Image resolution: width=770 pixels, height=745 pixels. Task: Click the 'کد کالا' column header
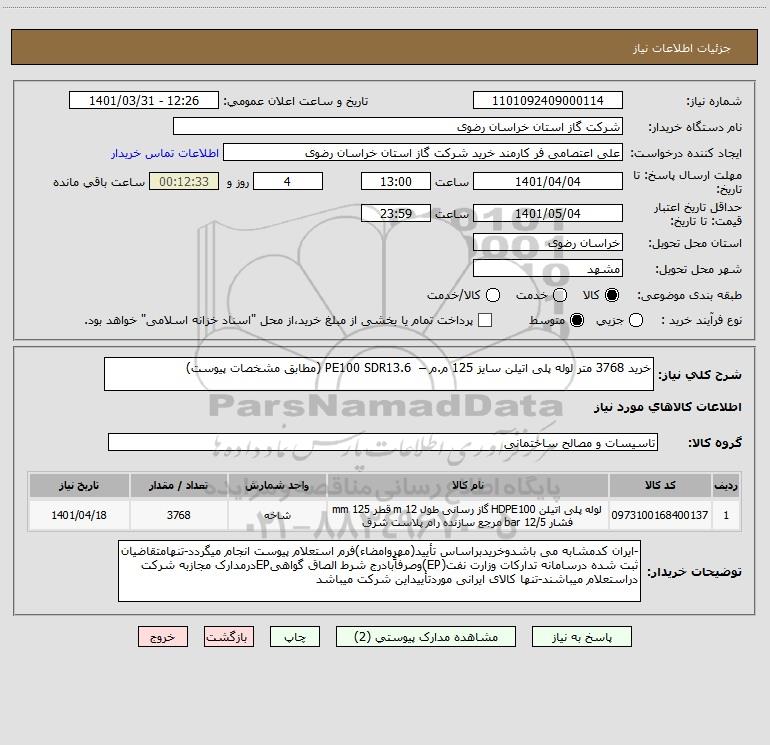pyautogui.click(x=660, y=485)
